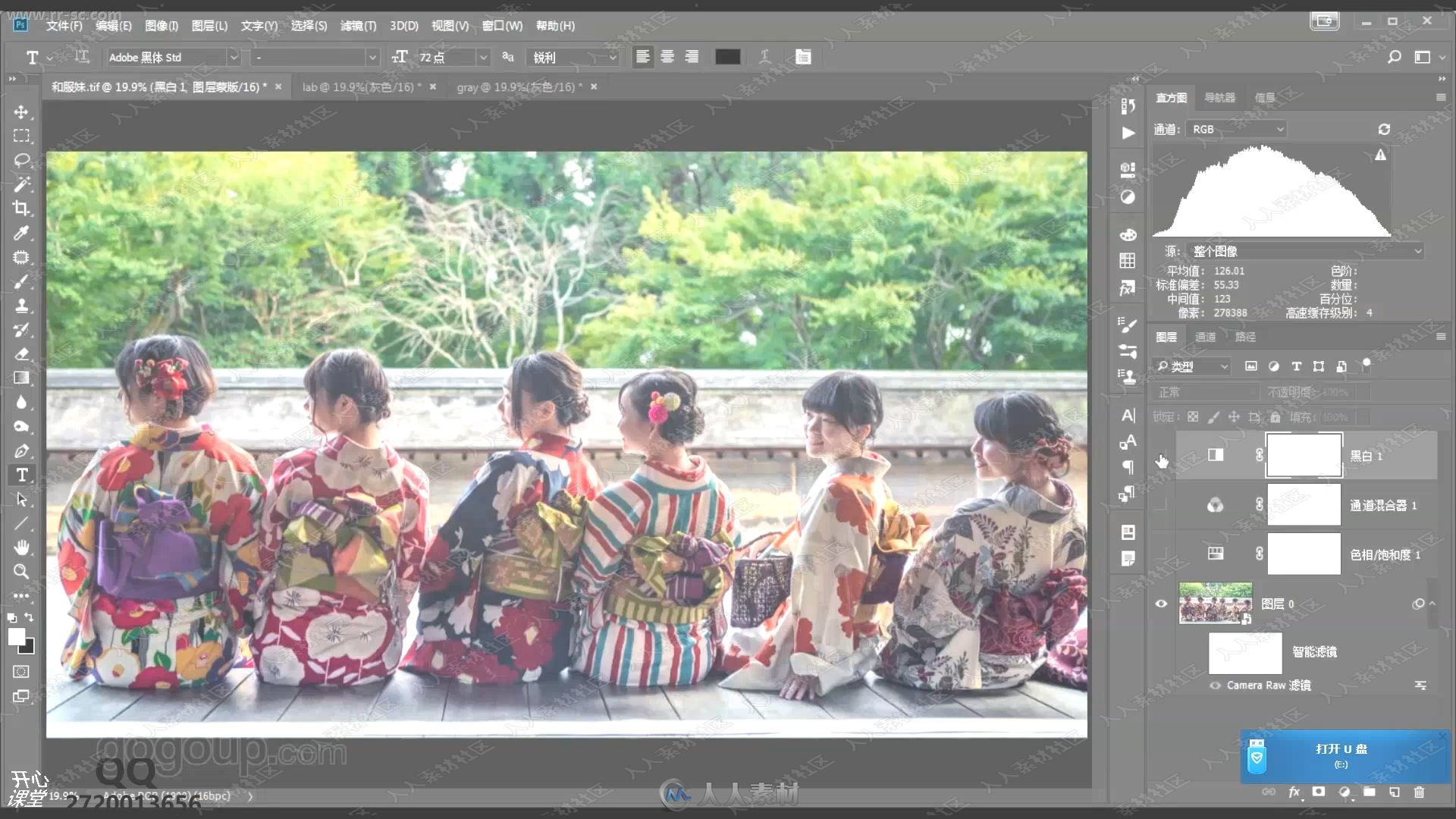Open the 滤镜(T) menu
1456x819 pixels.
pyautogui.click(x=358, y=26)
